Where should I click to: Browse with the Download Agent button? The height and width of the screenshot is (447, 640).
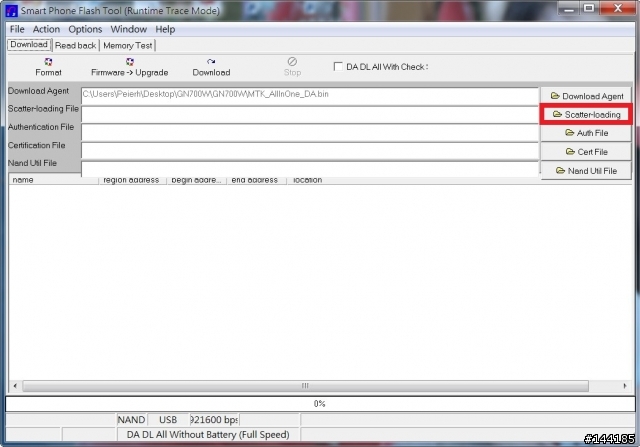click(x=586, y=96)
